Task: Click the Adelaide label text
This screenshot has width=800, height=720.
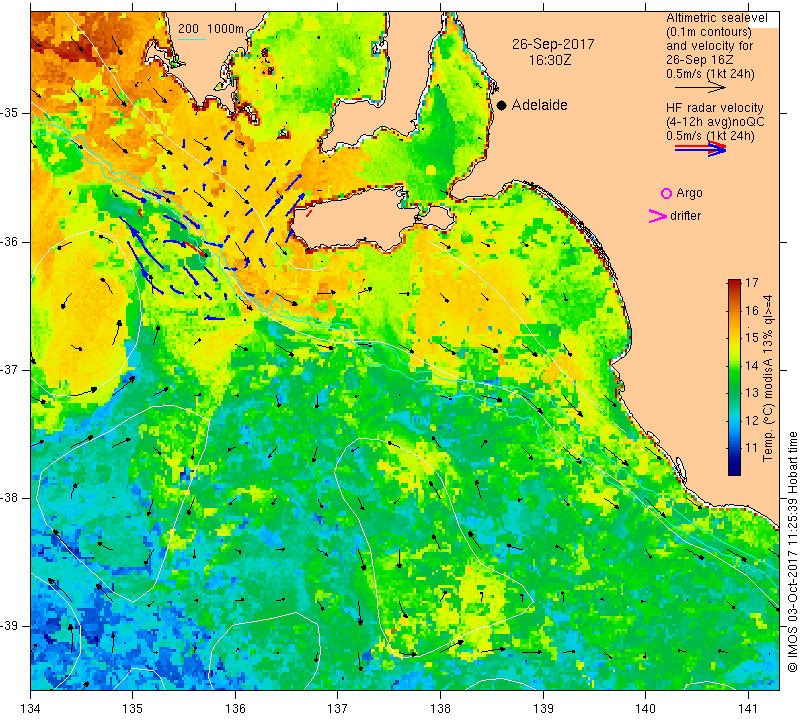Action: click(x=539, y=105)
